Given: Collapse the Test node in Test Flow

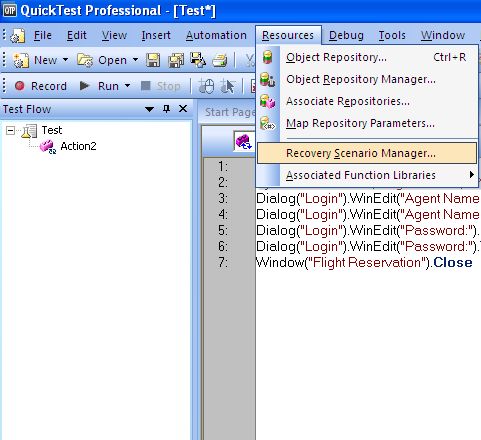Looking at the screenshot, I should tap(10, 130).
